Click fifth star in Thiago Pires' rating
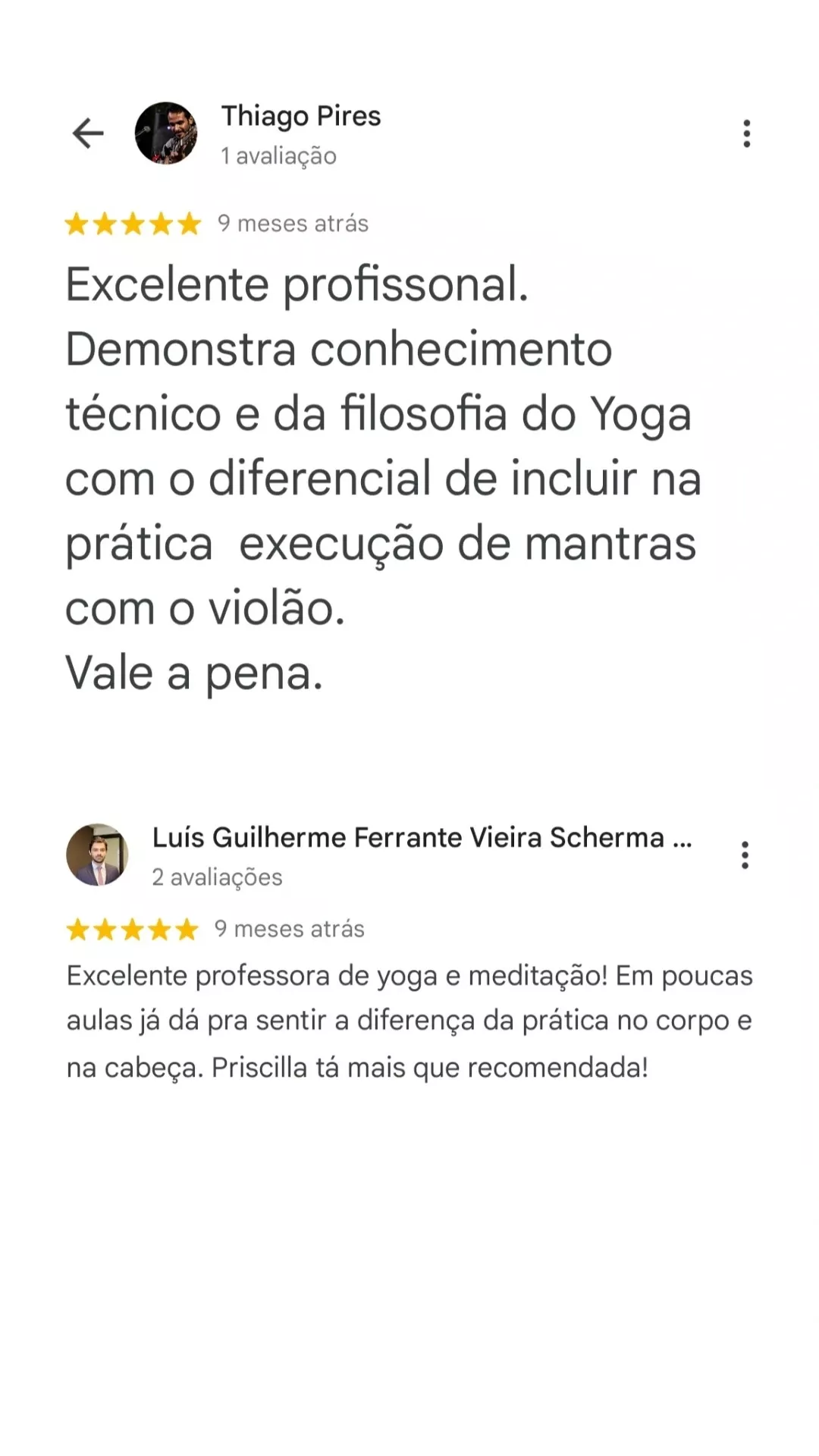Viewport: 819px width, 1456px height. pyautogui.click(x=189, y=224)
